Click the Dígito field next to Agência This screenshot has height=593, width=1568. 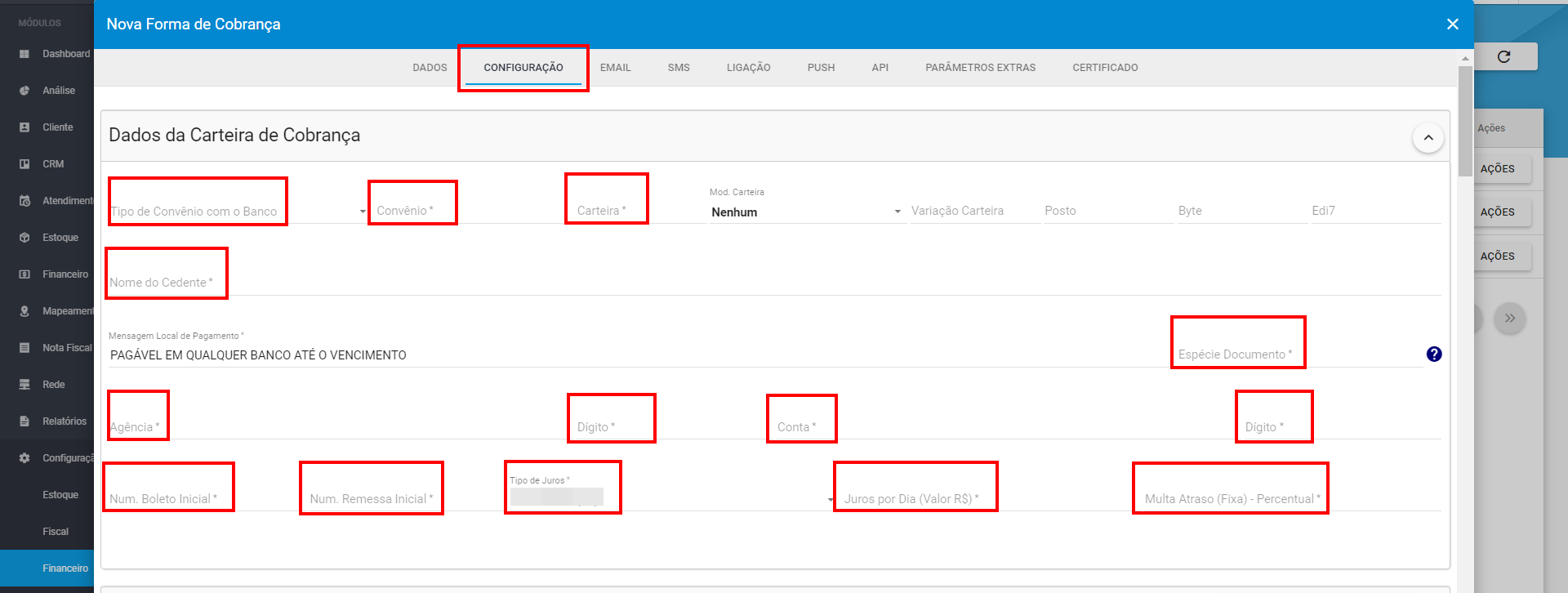point(672,427)
